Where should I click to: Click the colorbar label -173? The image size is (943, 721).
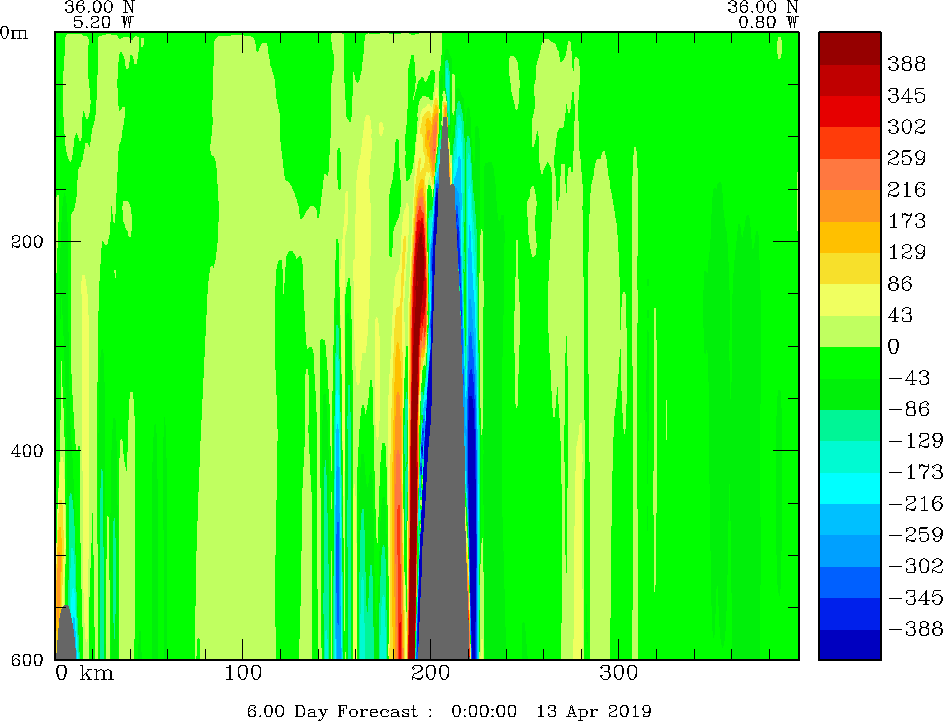[x=915, y=471]
